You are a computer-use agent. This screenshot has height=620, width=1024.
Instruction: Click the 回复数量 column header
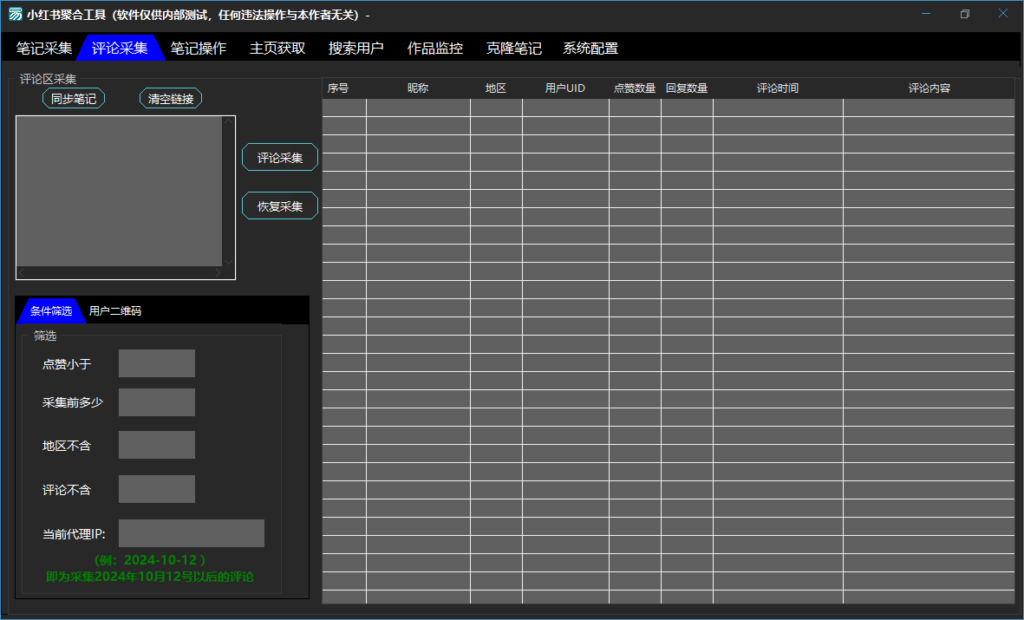pyautogui.click(x=687, y=88)
